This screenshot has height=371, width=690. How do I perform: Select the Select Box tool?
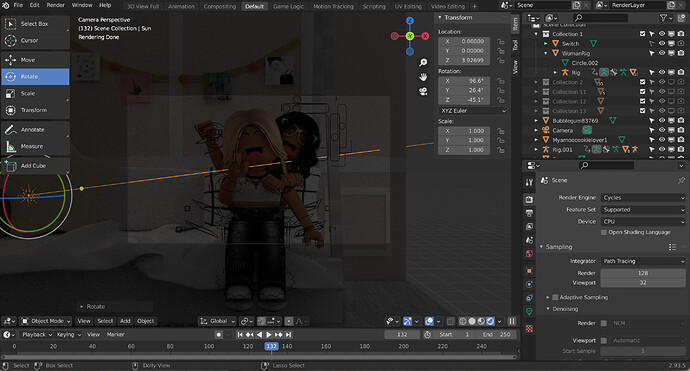click(35, 24)
